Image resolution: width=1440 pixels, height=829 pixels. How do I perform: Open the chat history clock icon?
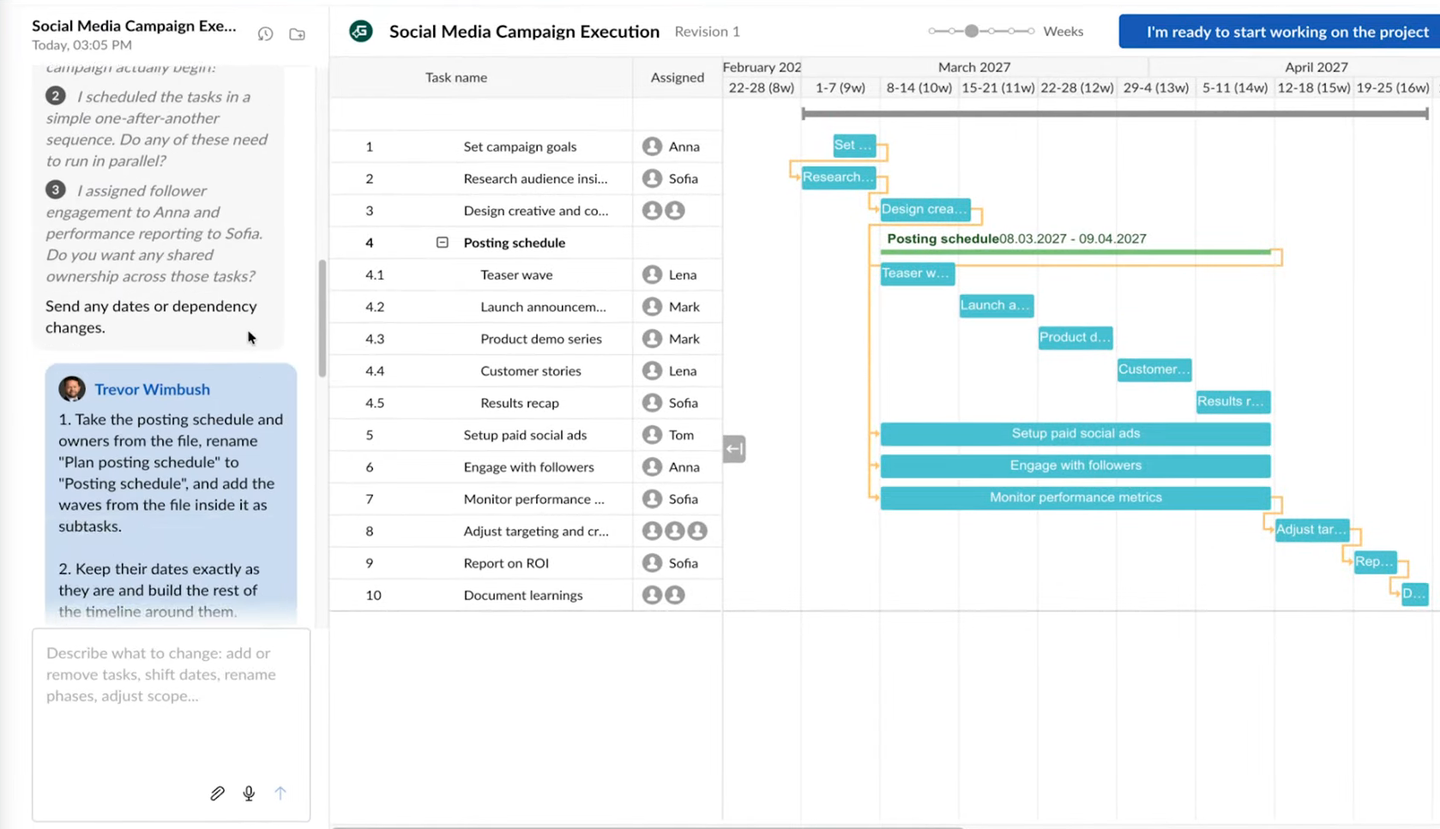[265, 34]
